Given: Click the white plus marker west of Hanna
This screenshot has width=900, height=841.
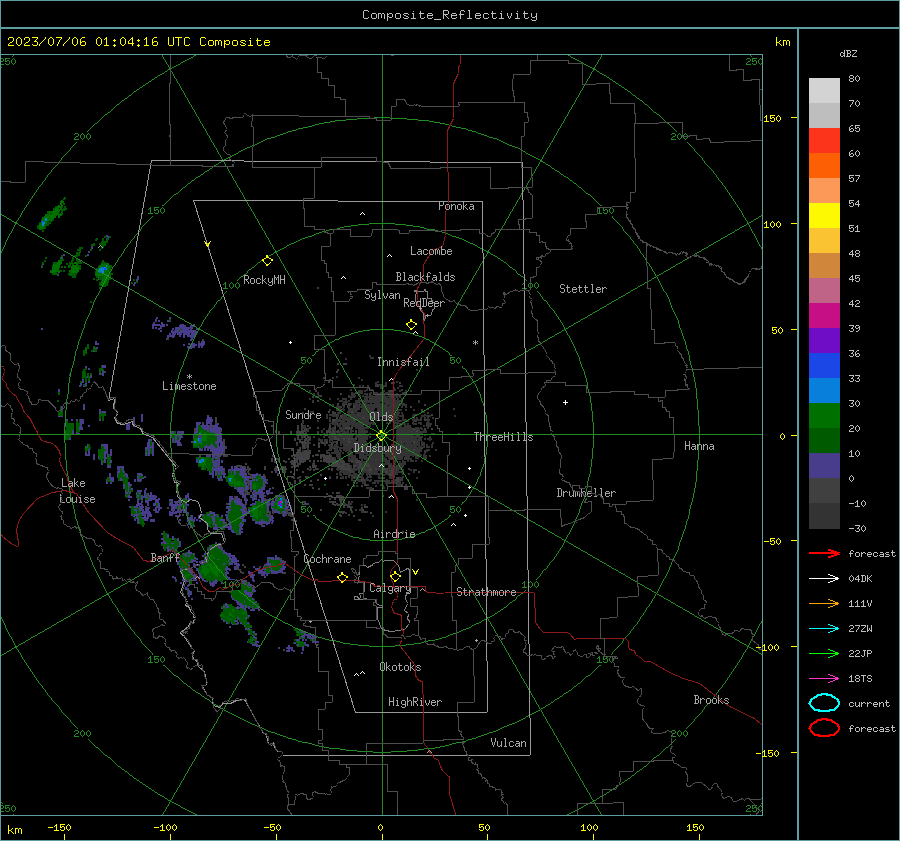Looking at the screenshot, I should tap(565, 402).
